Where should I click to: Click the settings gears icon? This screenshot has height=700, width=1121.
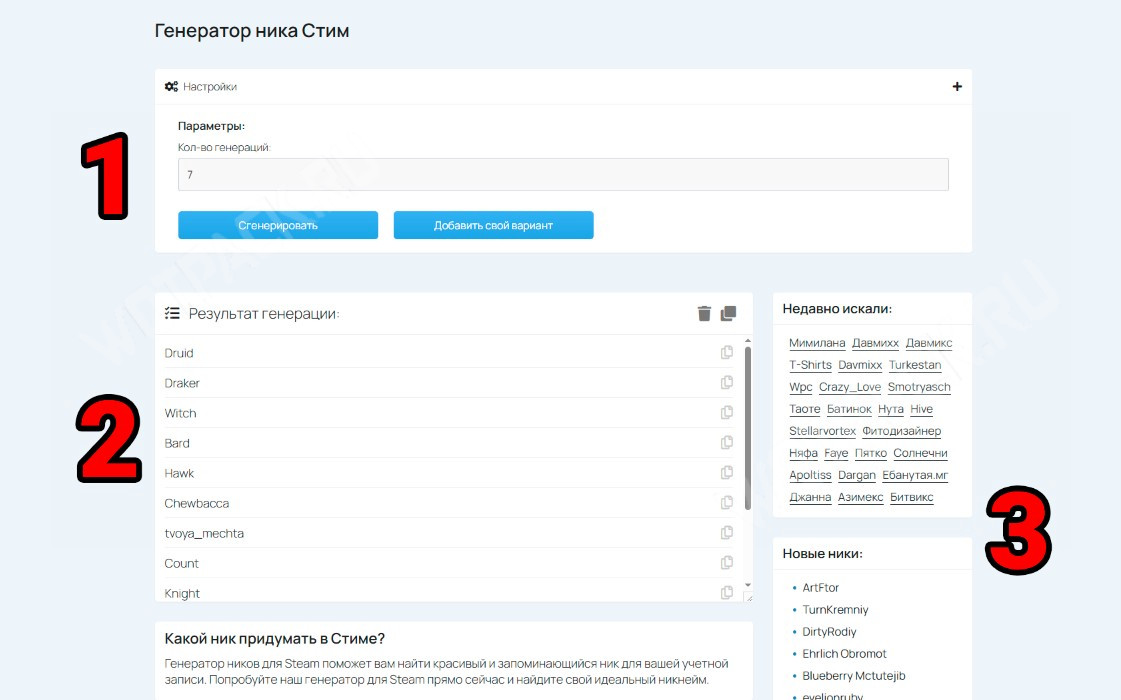[x=171, y=87]
